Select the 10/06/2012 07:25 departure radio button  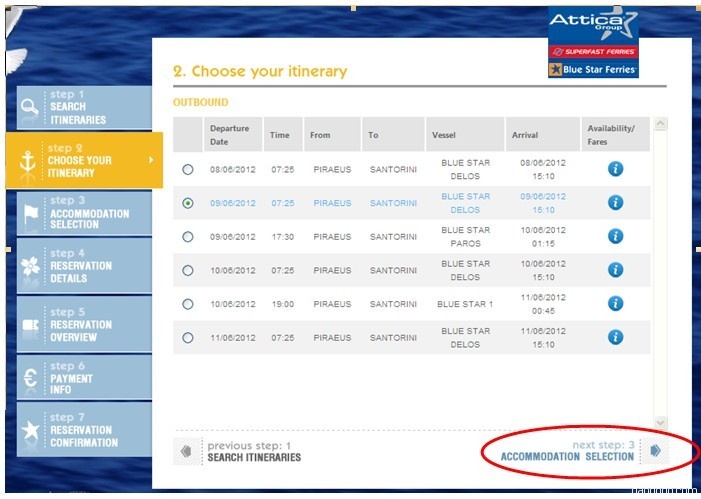pyautogui.click(x=188, y=271)
